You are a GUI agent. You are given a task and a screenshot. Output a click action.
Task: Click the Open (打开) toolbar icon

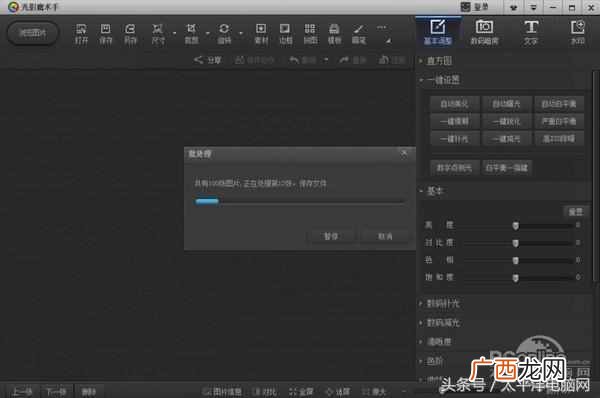coord(81,29)
